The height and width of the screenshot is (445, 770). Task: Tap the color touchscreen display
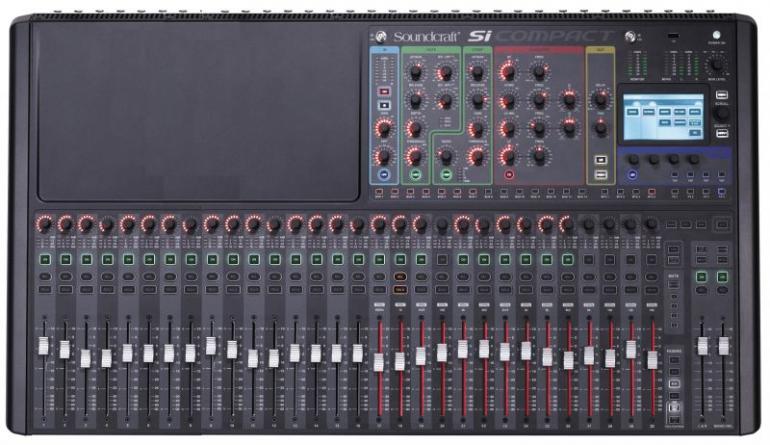pyautogui.click(x=663, y=116)
